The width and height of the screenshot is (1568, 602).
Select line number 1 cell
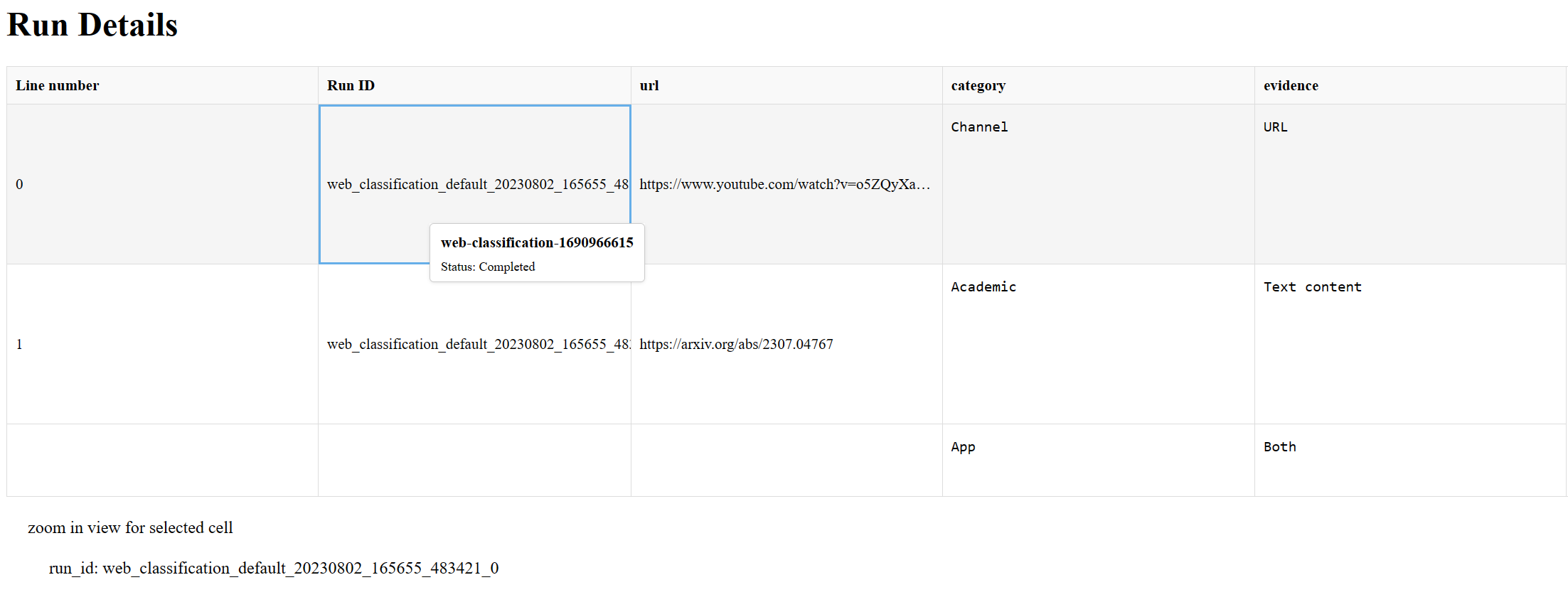click(x=162, y=344)
